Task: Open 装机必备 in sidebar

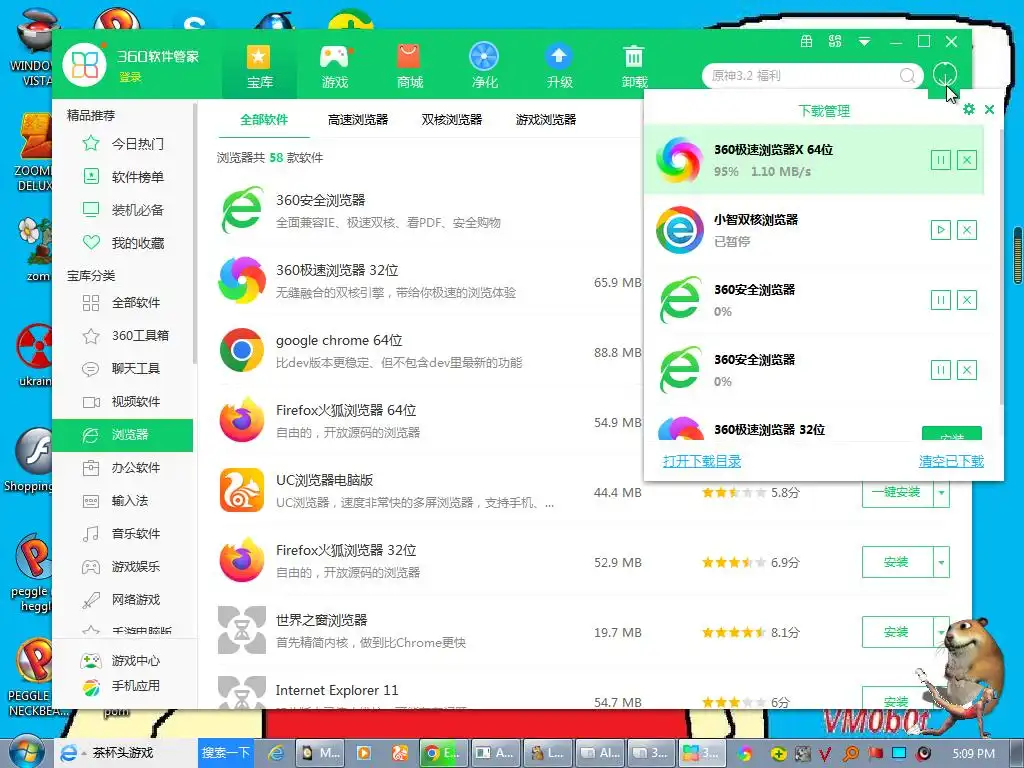Action: pyautogui.click(x=124, y=210)
